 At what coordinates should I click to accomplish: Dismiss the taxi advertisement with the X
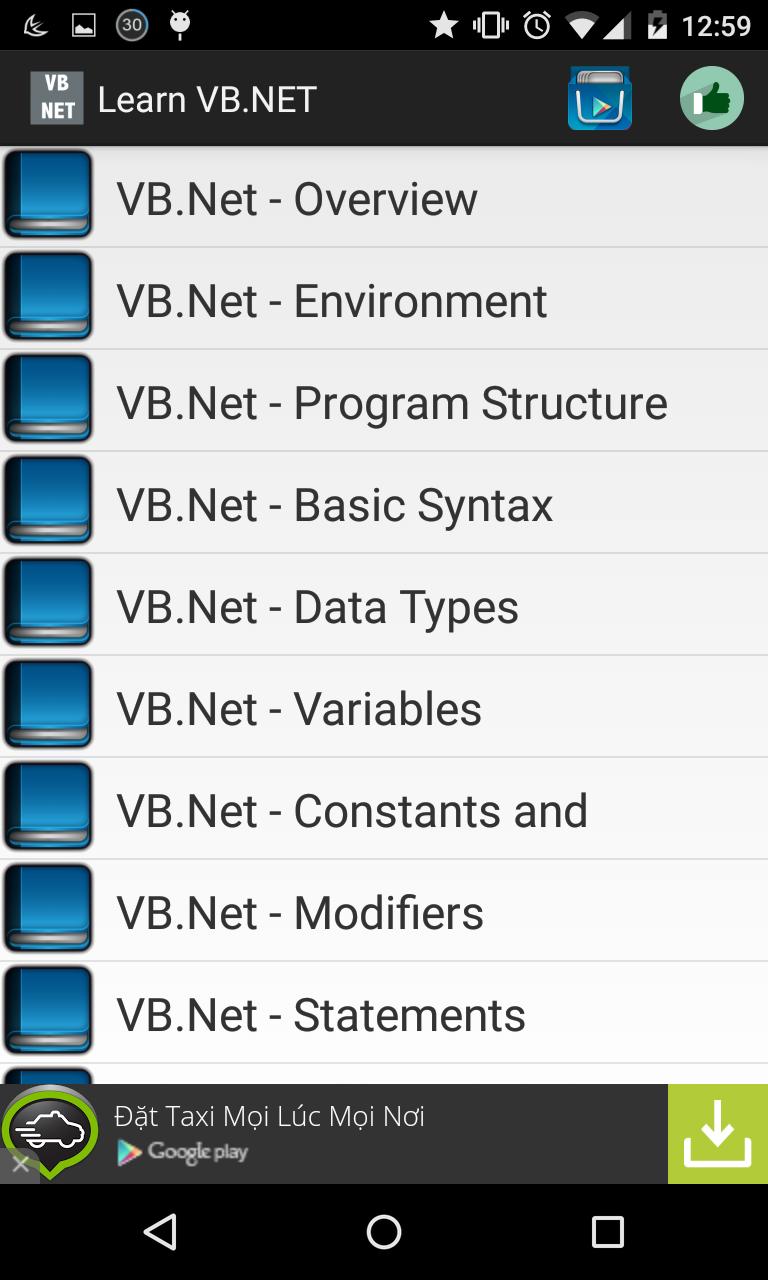[x=20, y=1165]
